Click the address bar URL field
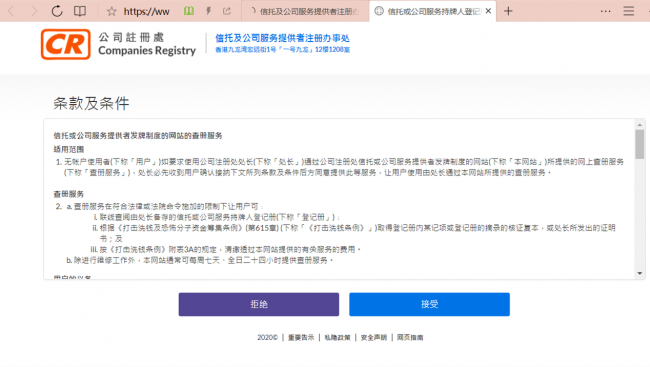Screen dimensions: 650x367 click(x=146, y=12)
